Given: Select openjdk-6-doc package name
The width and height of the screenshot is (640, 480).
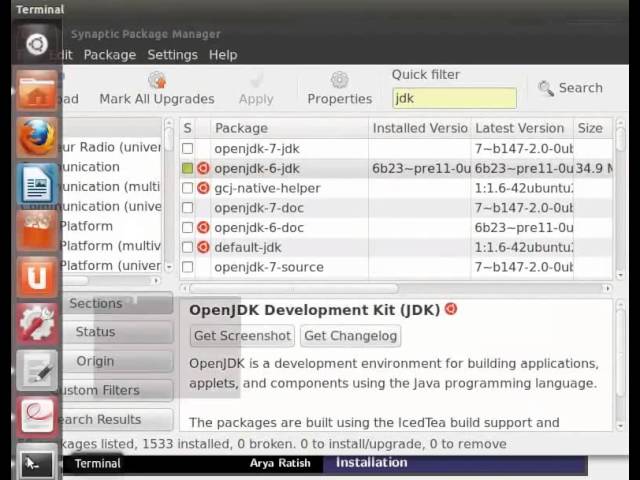Looking at the screenshot, I should coord(259,227).
